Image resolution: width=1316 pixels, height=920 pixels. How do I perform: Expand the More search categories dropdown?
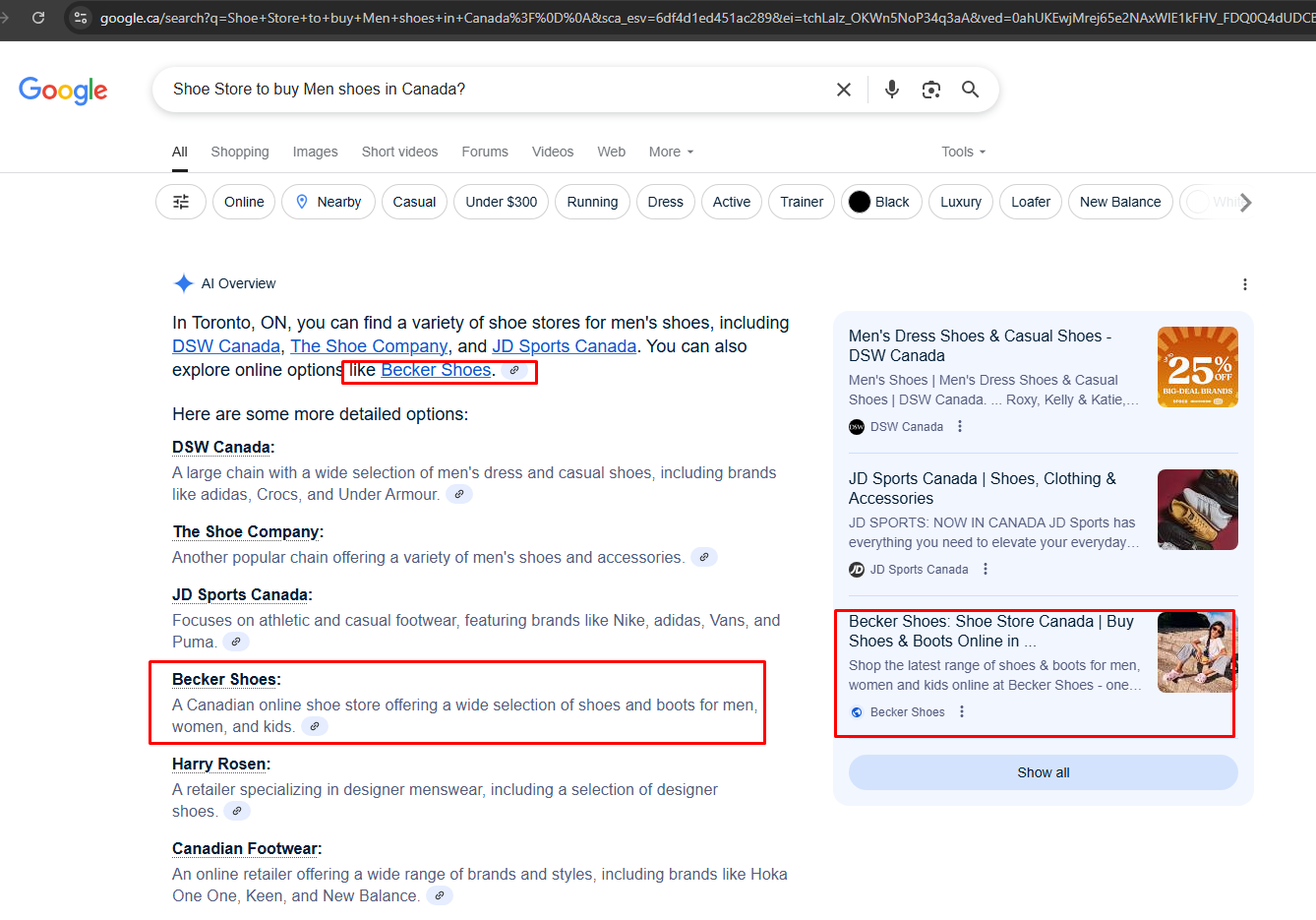[671, 152]
